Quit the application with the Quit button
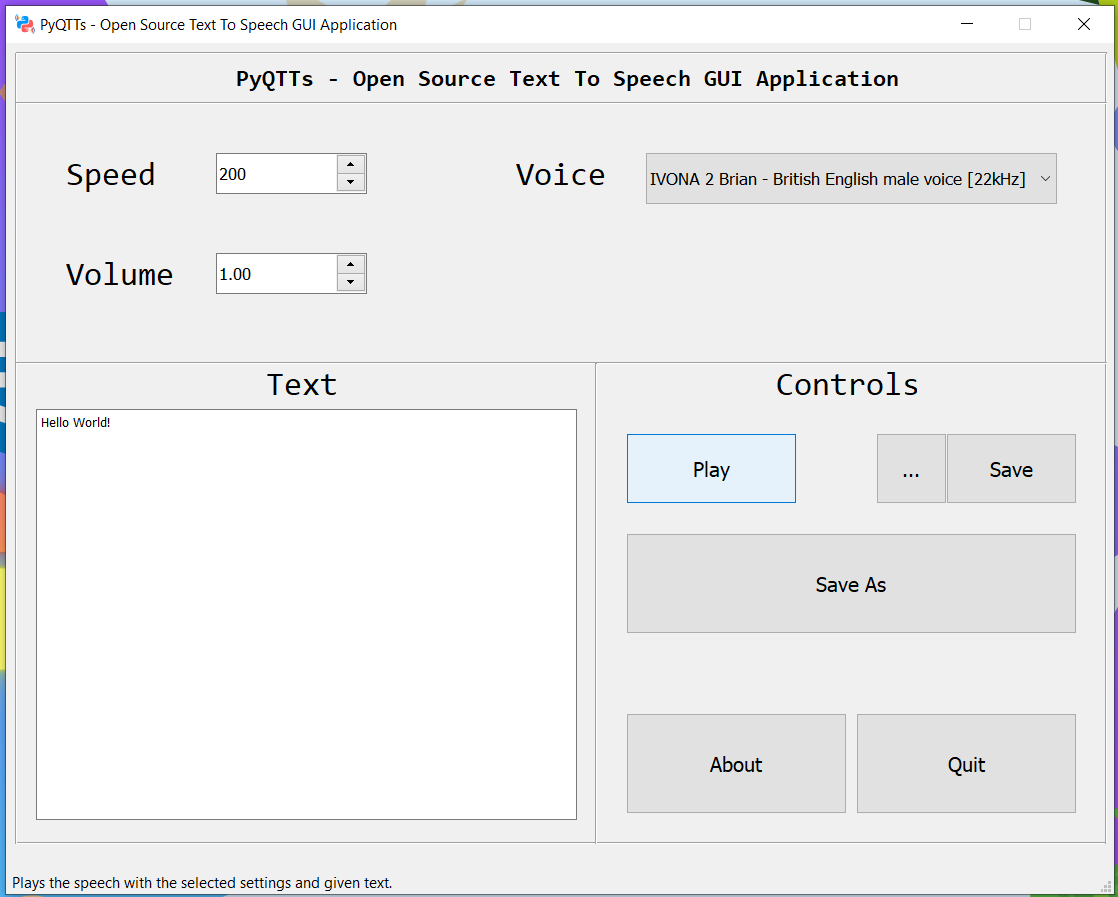Viewport: 1118px width, 897px height. 966,764
